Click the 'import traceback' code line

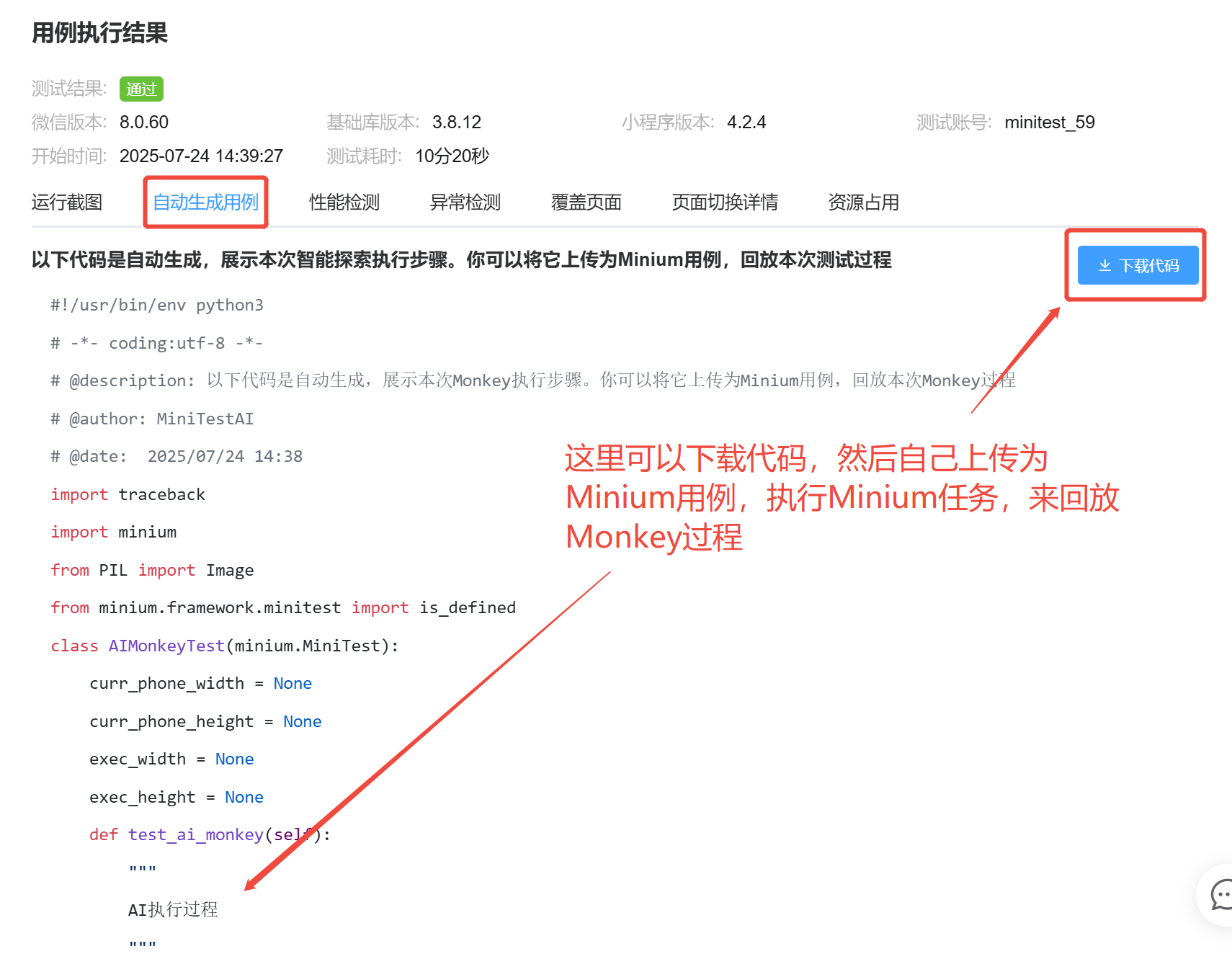click(x=128, y=494)
